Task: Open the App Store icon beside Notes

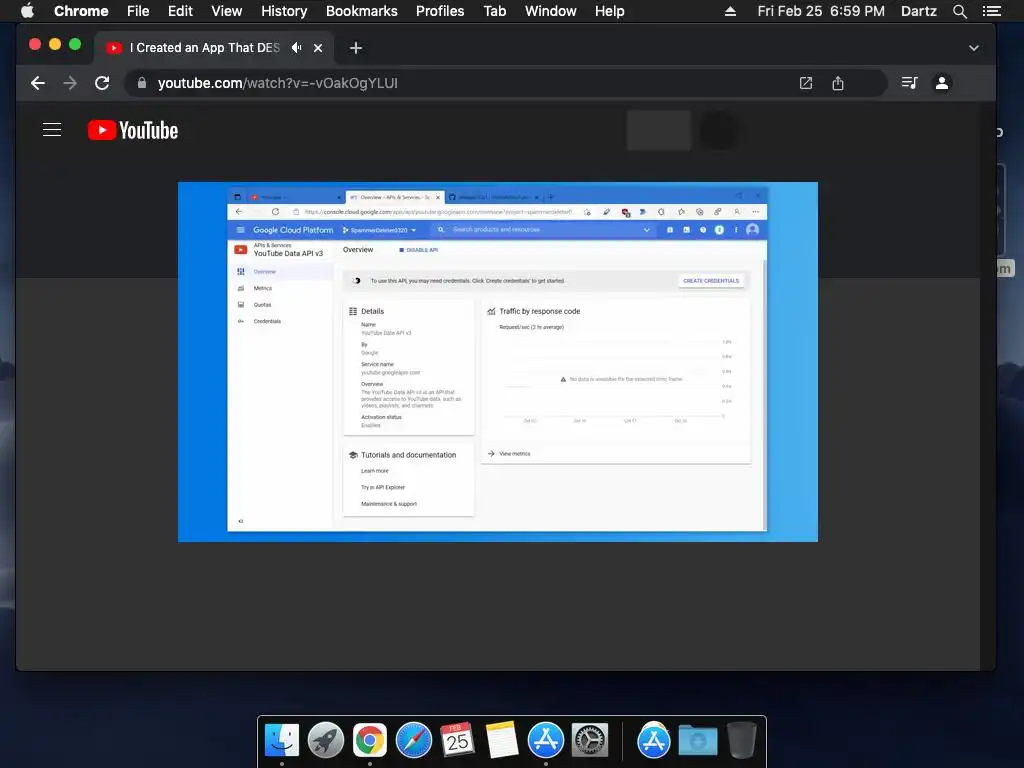Action: [x=546, y=741]
